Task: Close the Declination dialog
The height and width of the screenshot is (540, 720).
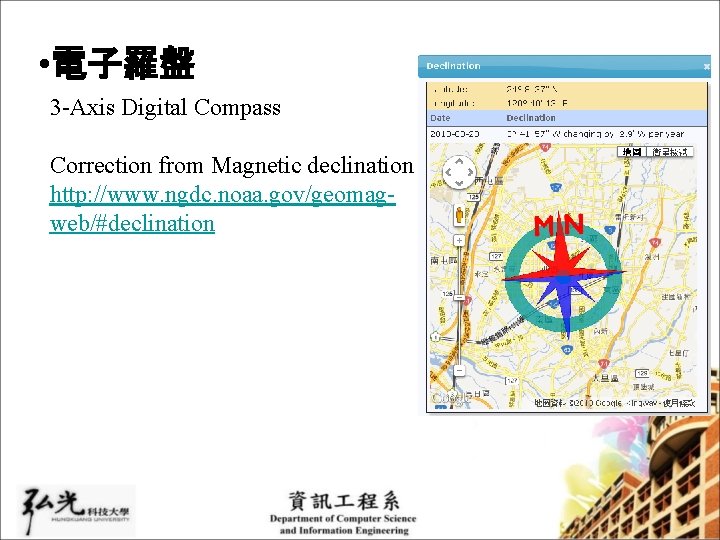Action: [x=707, y=67]
